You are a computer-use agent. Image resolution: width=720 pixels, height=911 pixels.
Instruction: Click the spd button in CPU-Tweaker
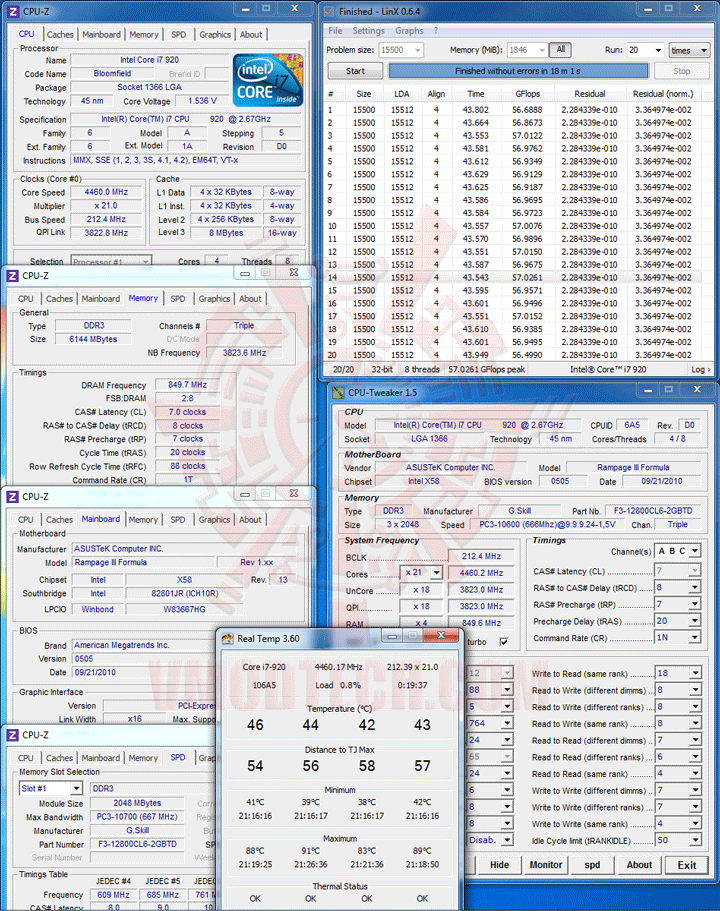[x=592, y=865]
